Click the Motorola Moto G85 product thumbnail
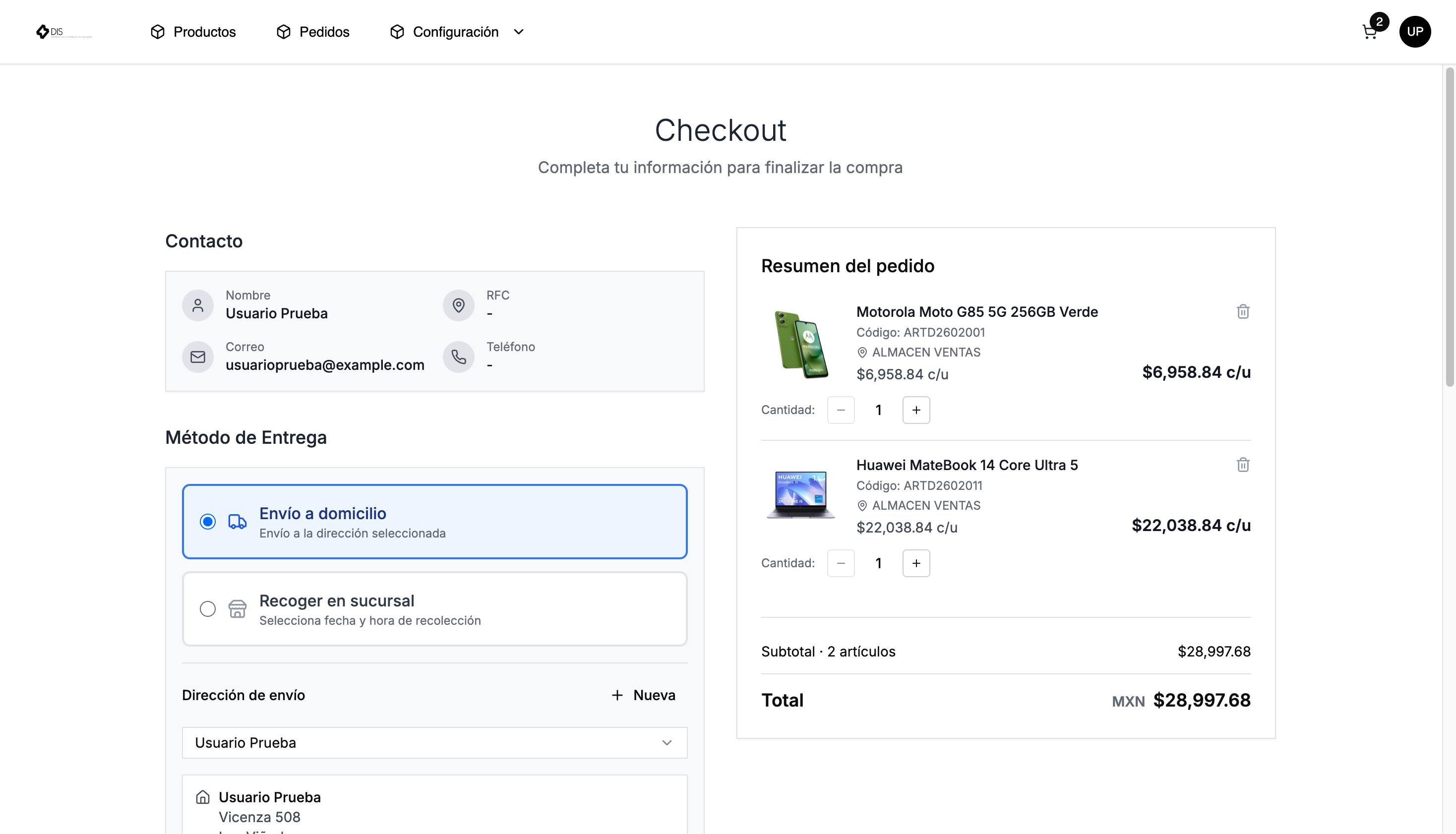 (x=800, y=344)
